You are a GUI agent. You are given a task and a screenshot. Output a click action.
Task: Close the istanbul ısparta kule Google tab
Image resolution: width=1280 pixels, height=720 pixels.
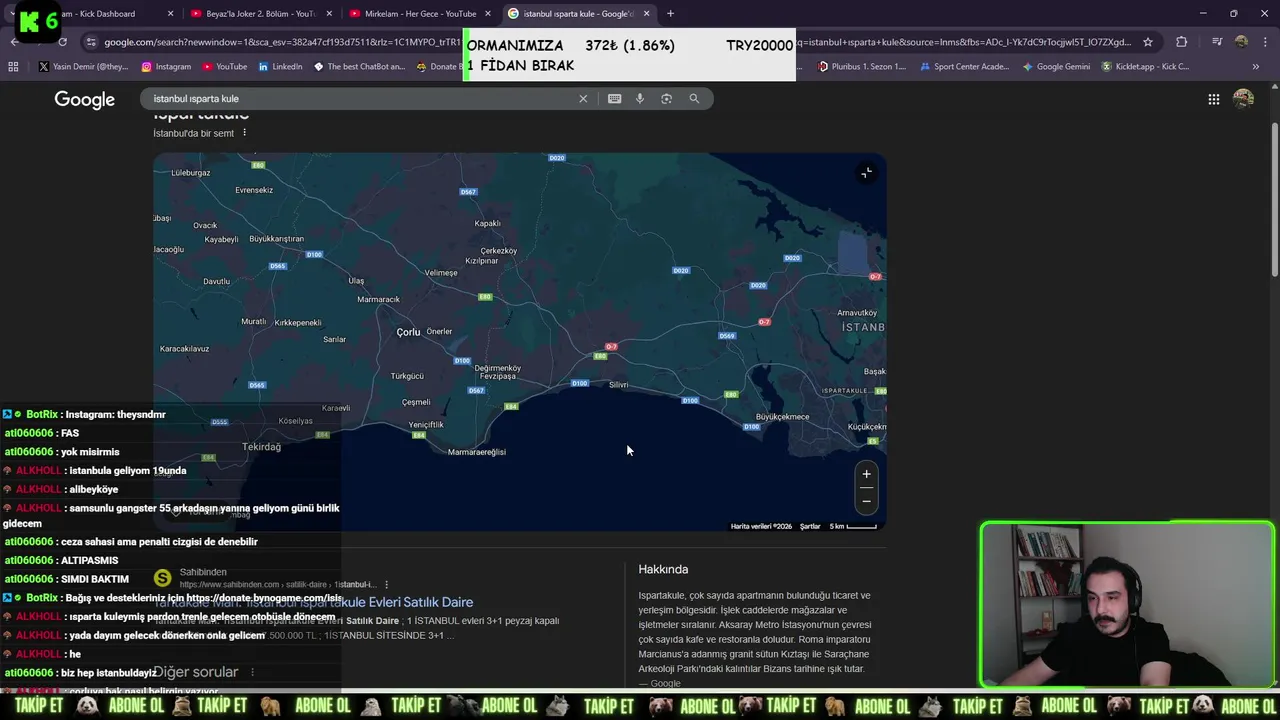(647, 14)
